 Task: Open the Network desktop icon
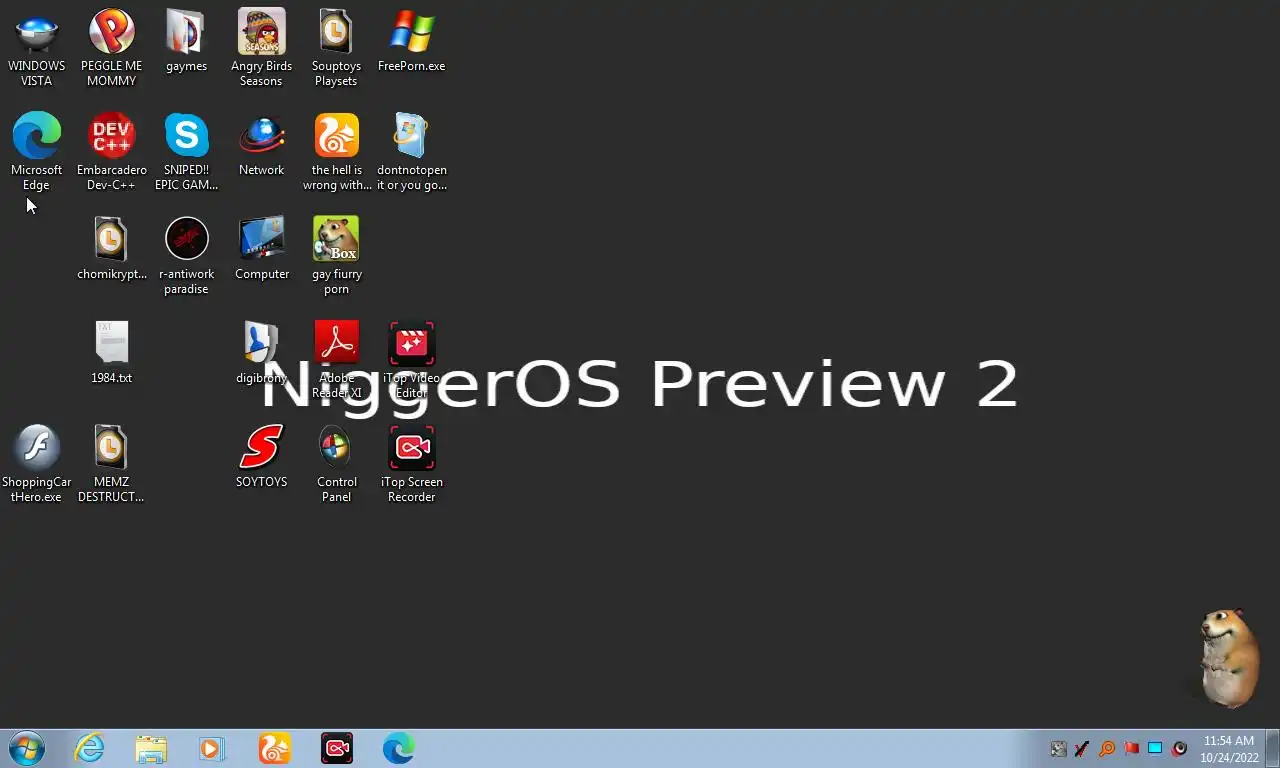tap(261, 145)
